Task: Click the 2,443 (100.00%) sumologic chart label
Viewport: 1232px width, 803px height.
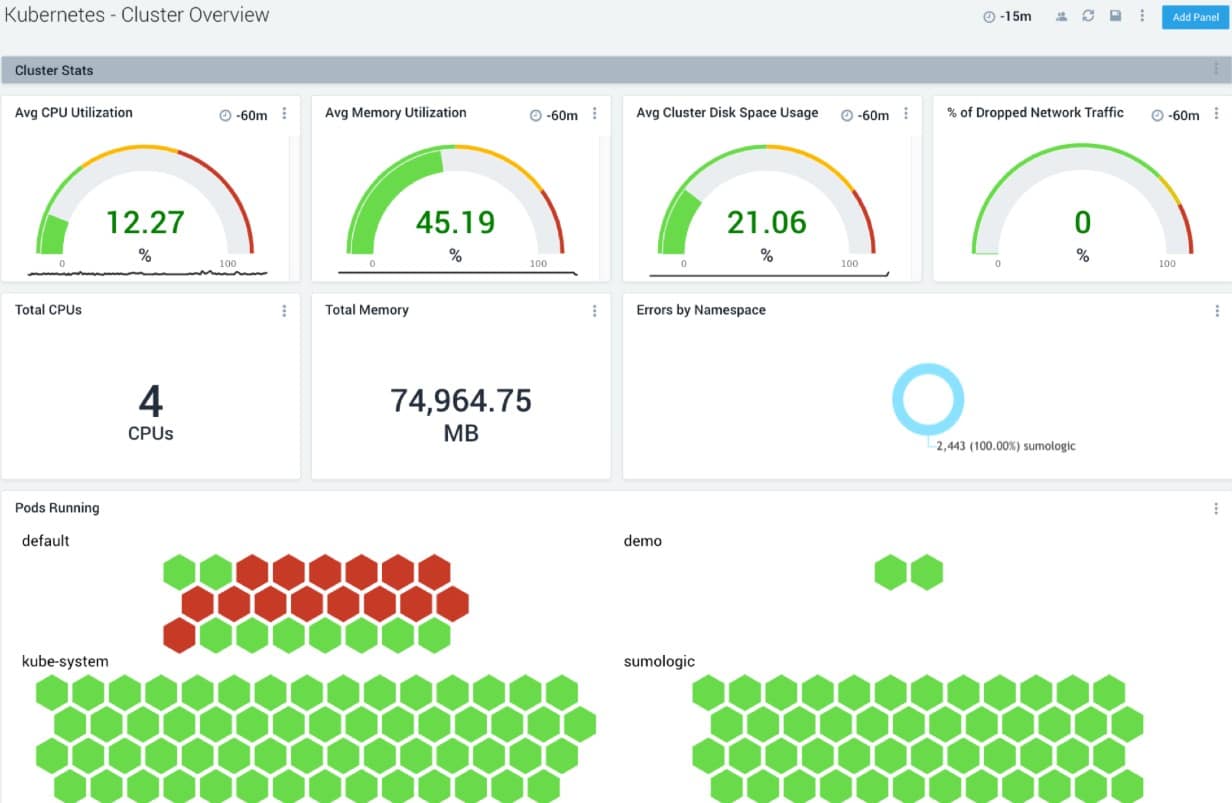Action: click(x=1005, y=446)
